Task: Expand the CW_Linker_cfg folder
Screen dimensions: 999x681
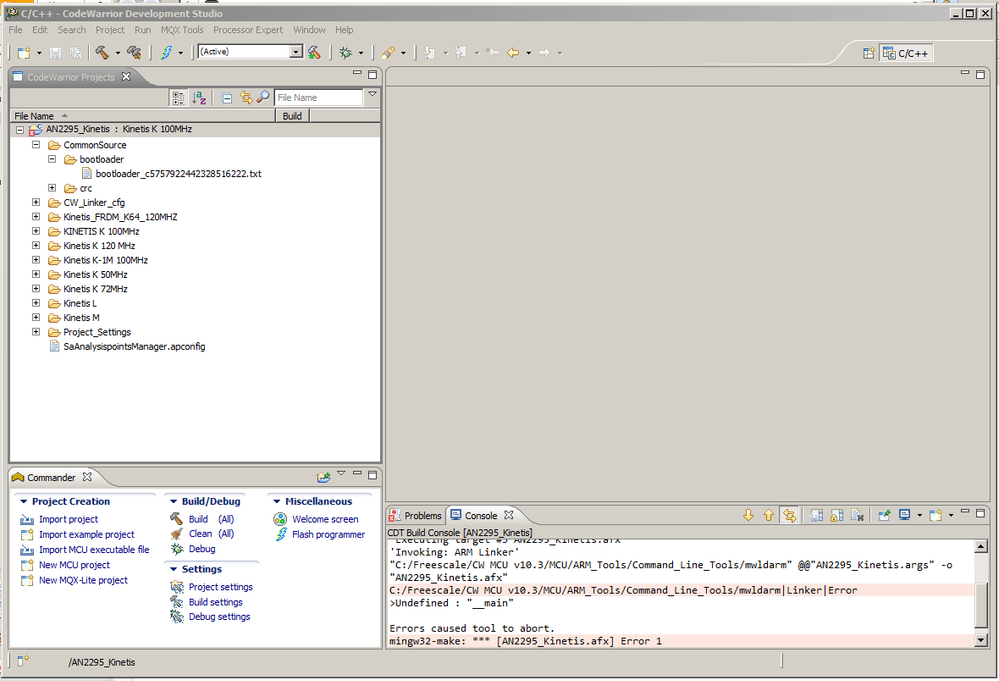Action: pos(36,202)
